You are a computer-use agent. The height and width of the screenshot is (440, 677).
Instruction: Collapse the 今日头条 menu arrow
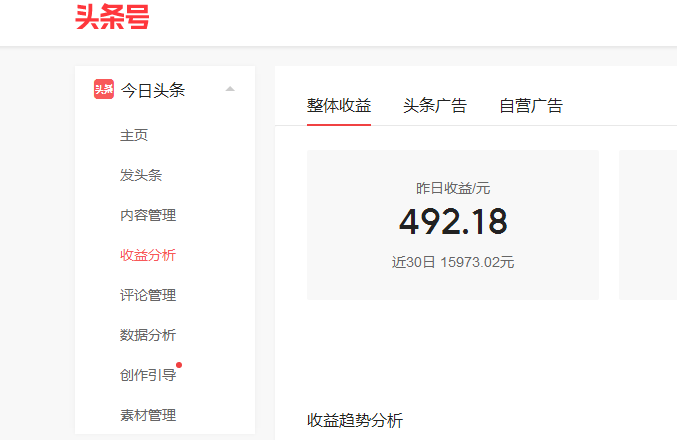coord(230,89)
